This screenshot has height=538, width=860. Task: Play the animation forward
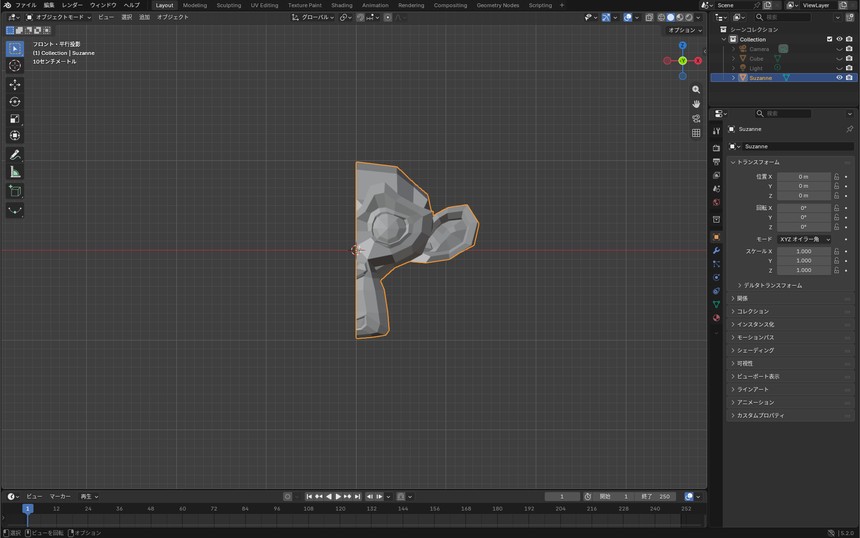click(338, 496)
